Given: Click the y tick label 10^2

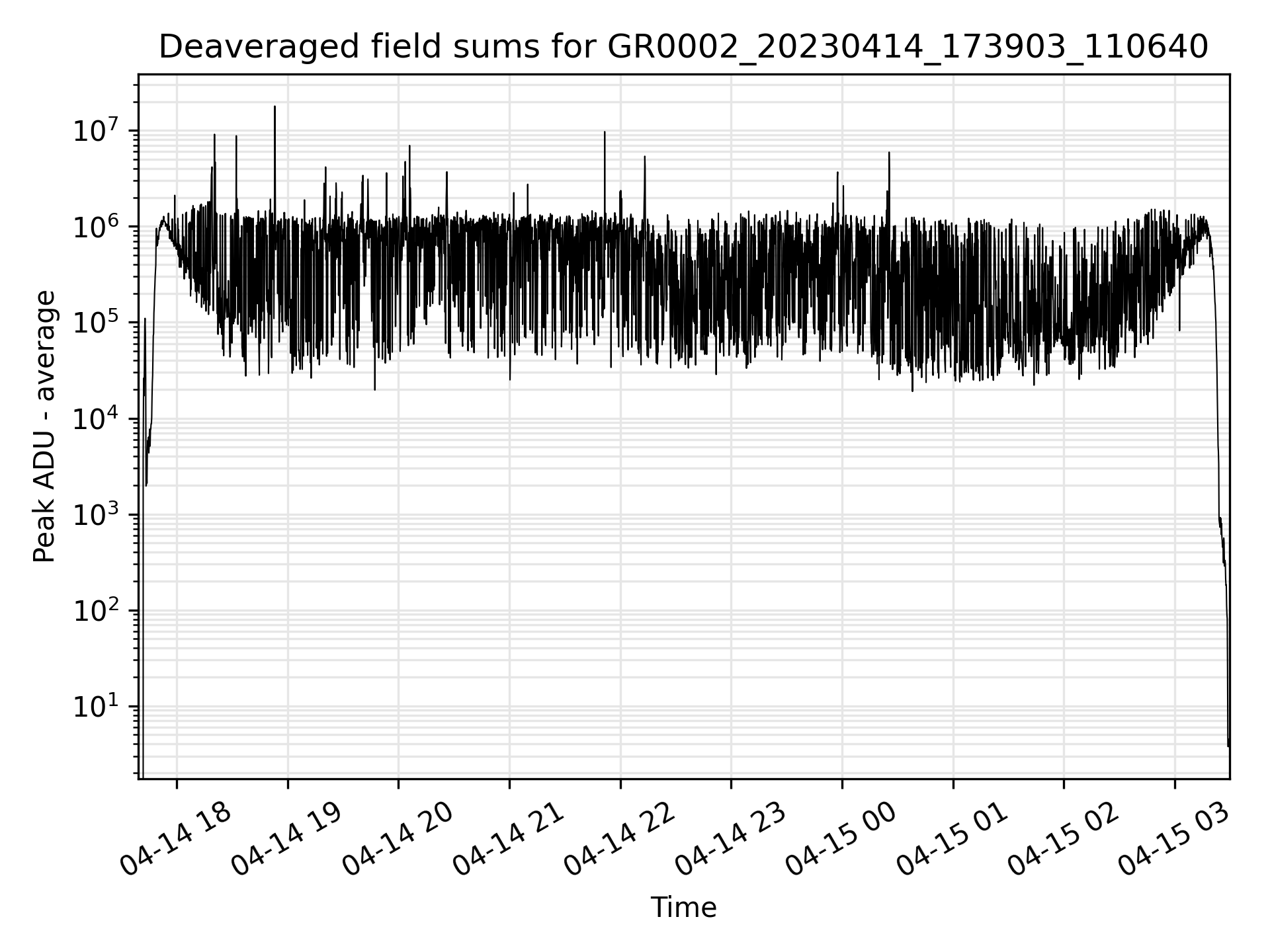Looking at the screenshot, I should 95,610.
